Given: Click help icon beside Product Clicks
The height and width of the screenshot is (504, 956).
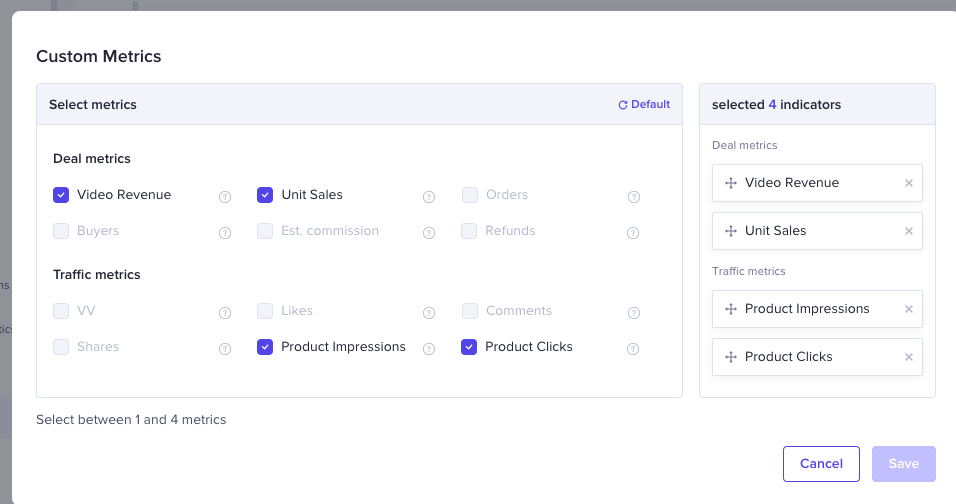Looking at the screenshot, I should (633, 349).
